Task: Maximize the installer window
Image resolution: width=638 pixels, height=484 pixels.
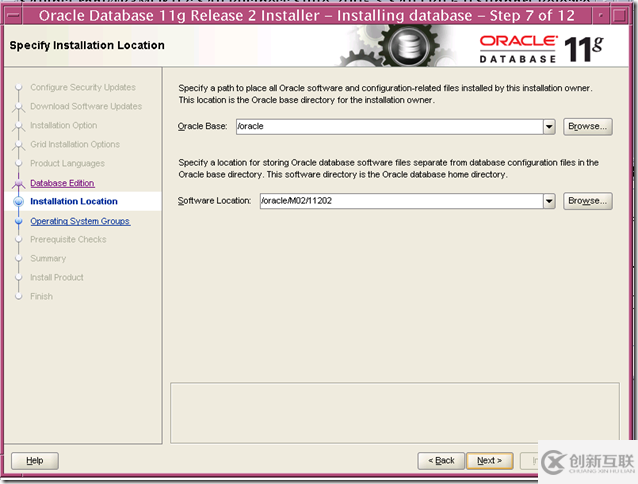Action: (x=620, y=16)
